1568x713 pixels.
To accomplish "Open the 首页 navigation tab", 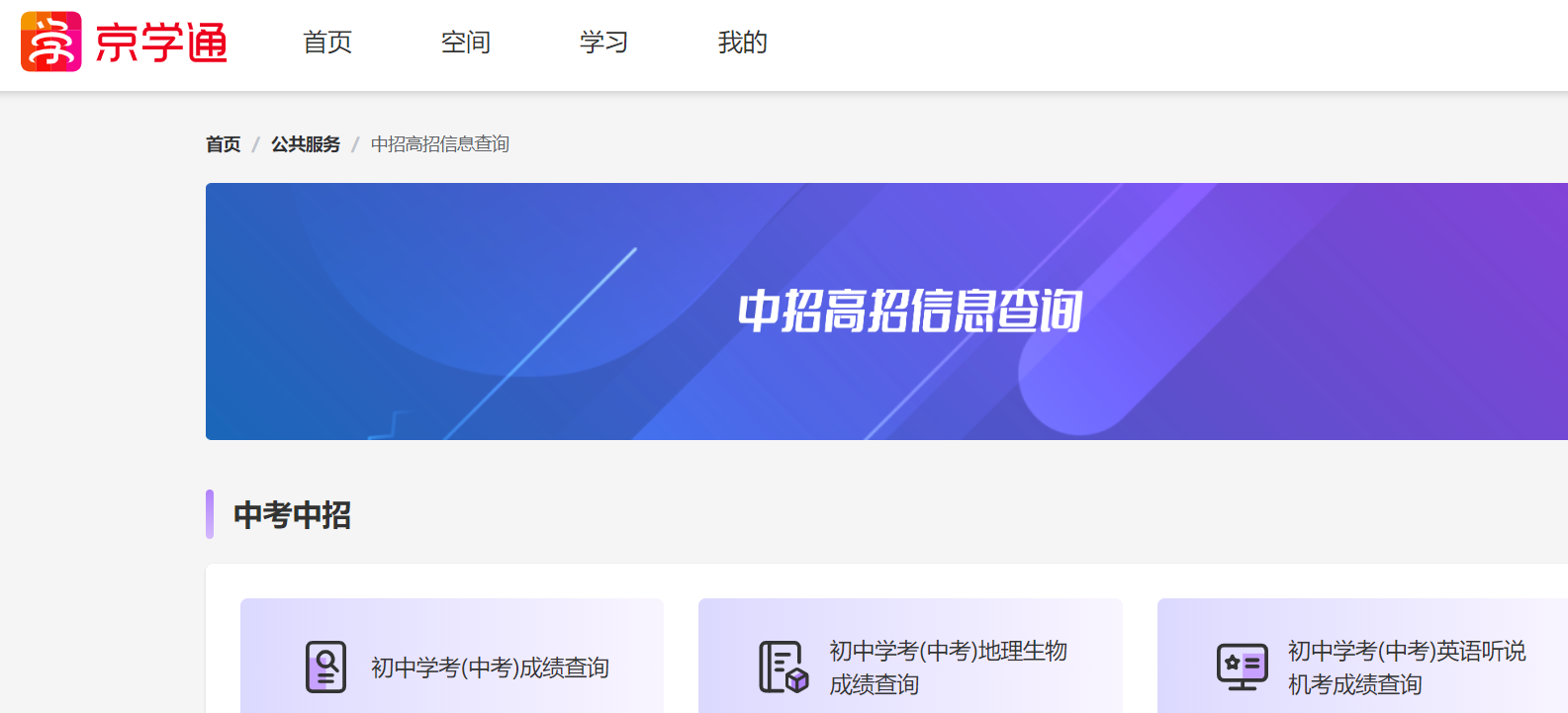I will pos(327,43).
